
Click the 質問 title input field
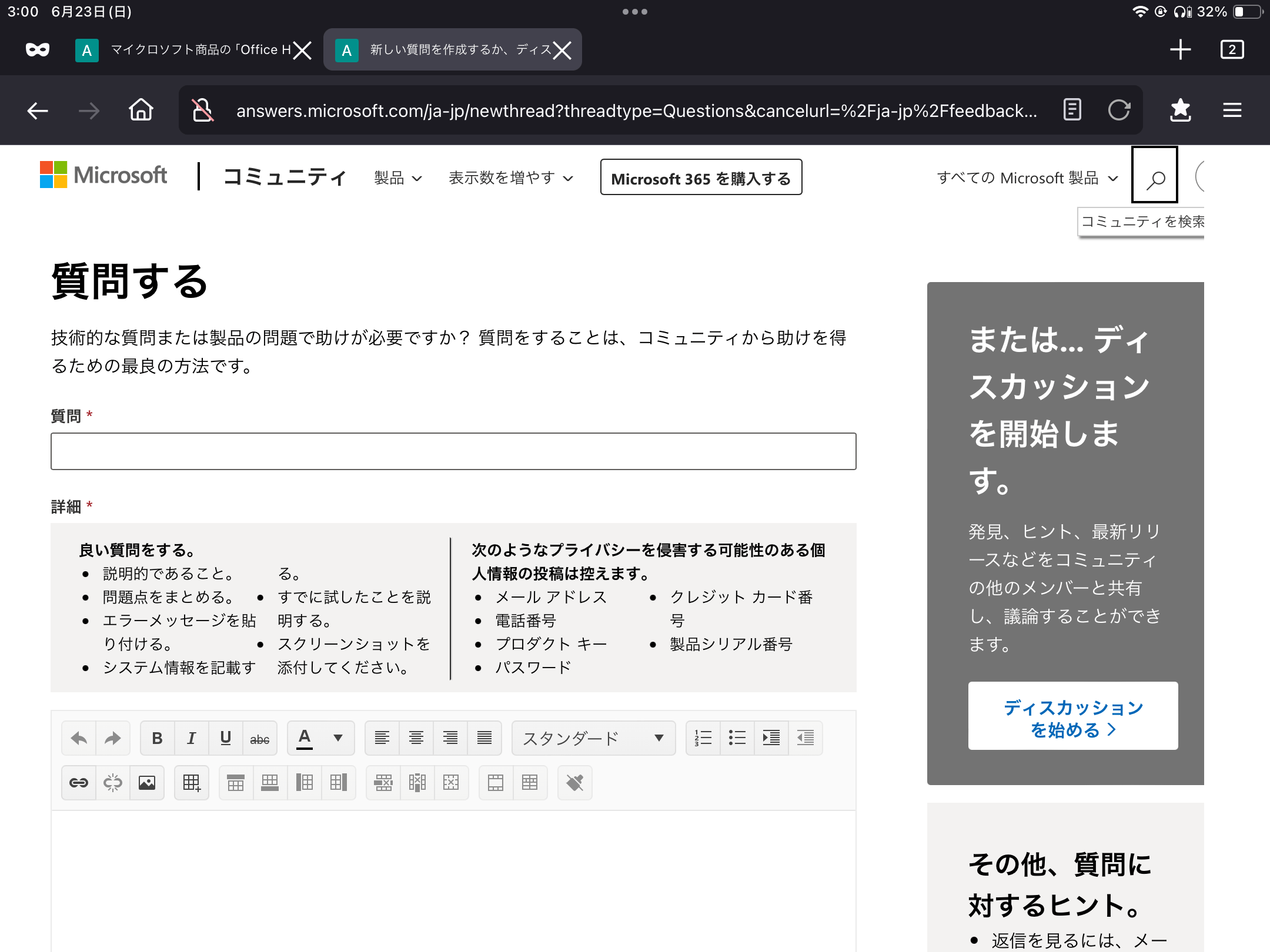(453, 451)
